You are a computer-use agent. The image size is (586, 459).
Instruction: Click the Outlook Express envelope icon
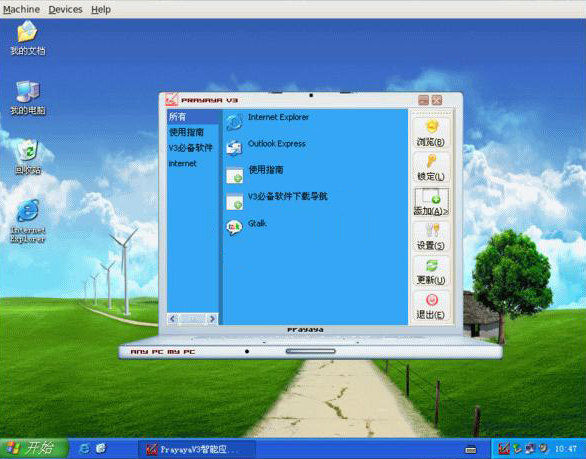pyautogui.click(x=234, y=148)
